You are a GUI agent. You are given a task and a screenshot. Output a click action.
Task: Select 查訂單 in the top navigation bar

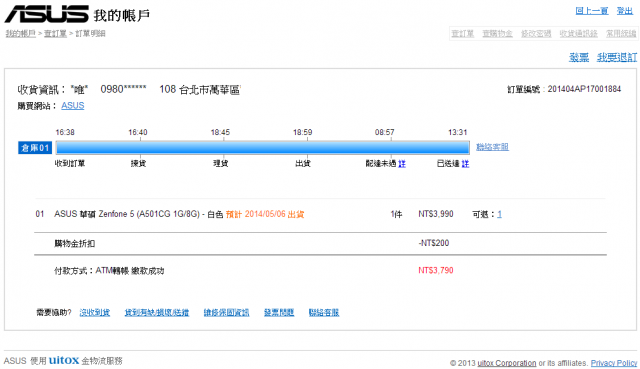[x=462, y=33]
